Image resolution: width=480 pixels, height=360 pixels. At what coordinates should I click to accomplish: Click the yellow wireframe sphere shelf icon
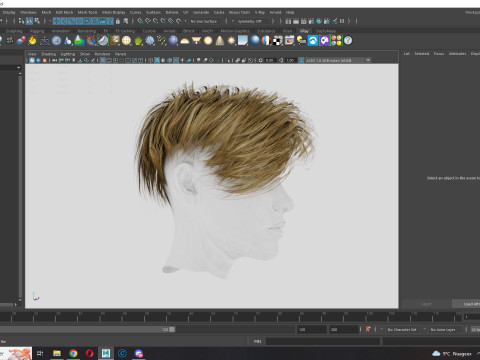pyautogui.click(x=126, y=41)
